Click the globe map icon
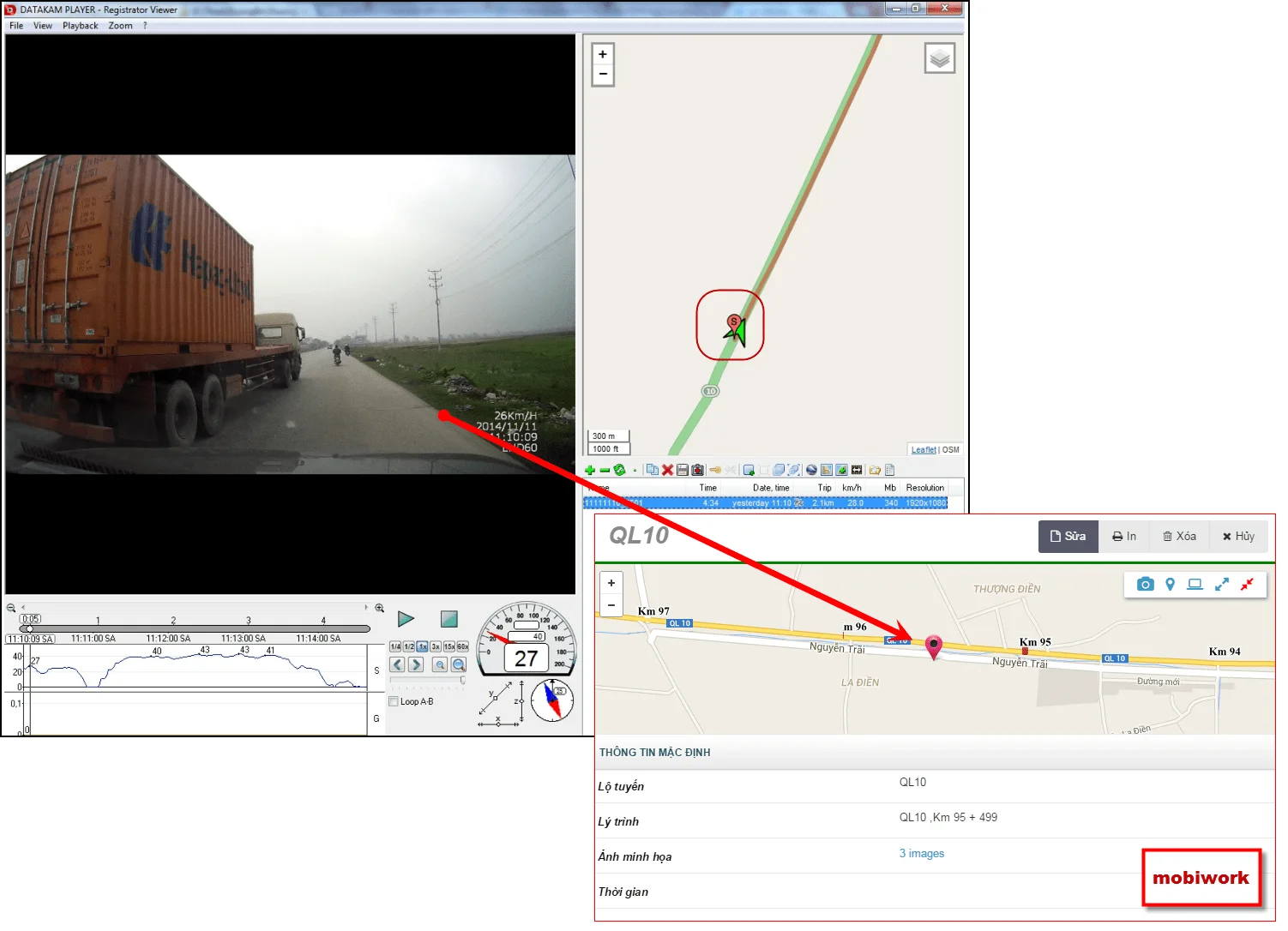Image resolution: width=1288 pixels, height=931 pixels. click(811, 470)
